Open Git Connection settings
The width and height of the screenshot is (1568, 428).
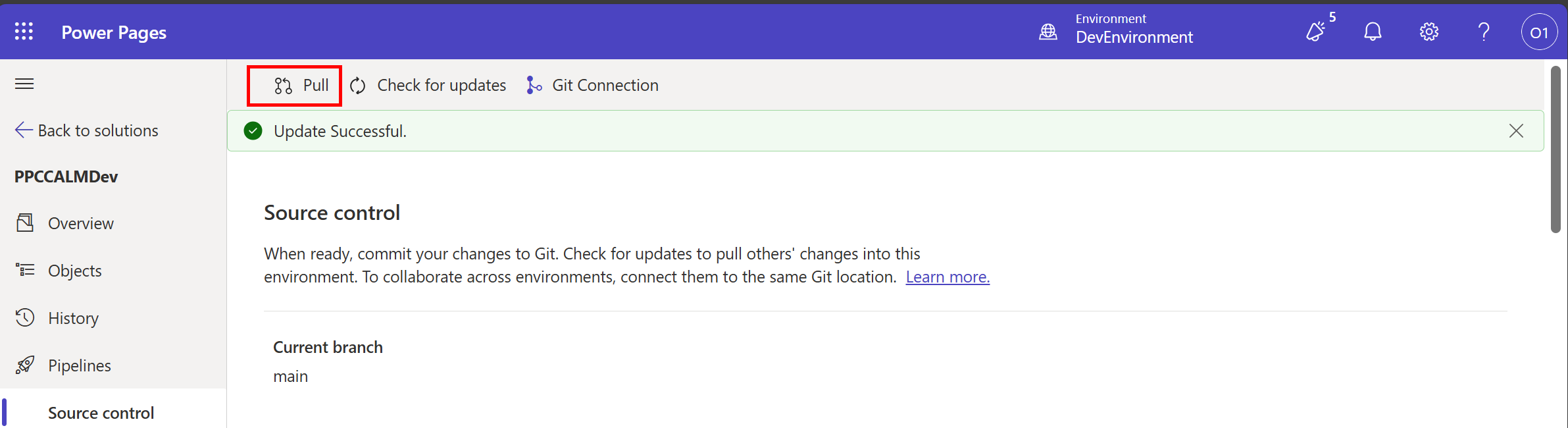click(x=593, y=86)
